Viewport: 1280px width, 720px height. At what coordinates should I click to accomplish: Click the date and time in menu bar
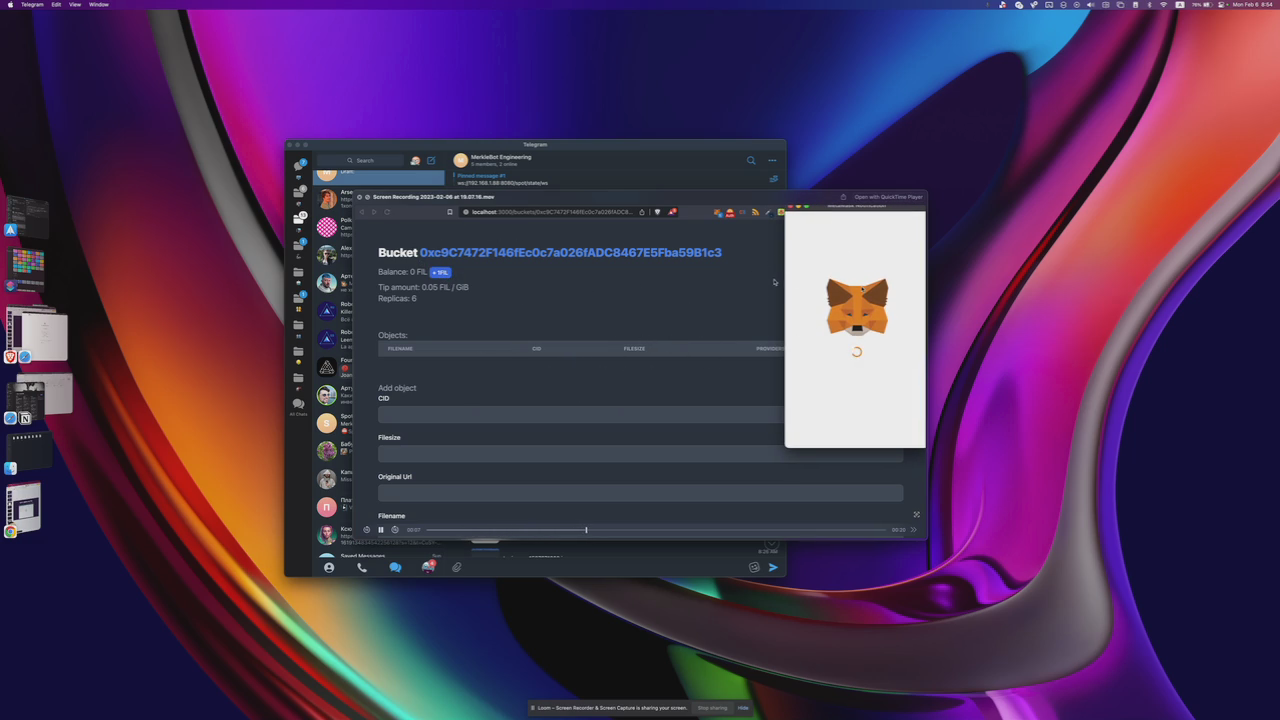1253,5
